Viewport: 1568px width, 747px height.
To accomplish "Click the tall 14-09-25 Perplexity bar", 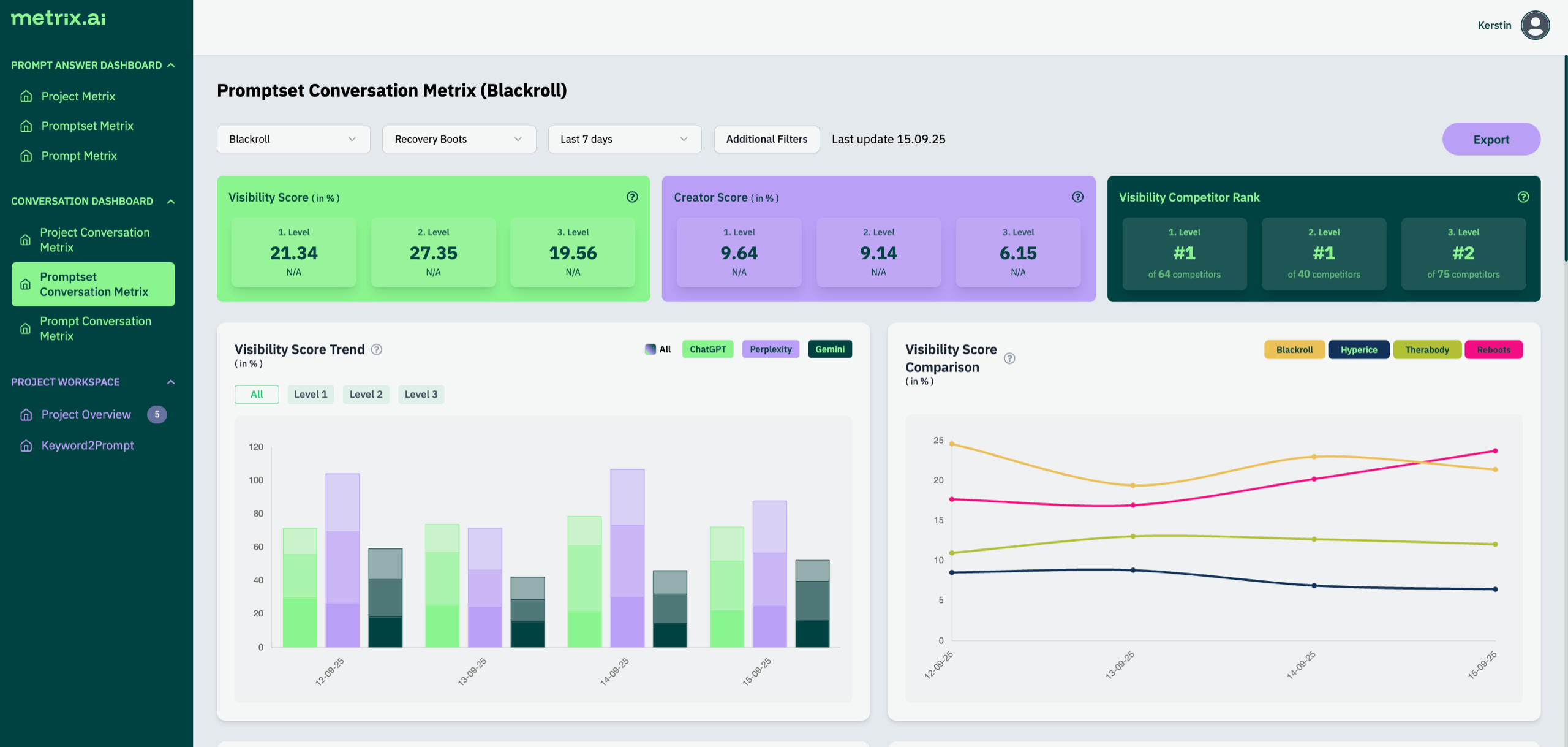I will (x=627, y=558).
